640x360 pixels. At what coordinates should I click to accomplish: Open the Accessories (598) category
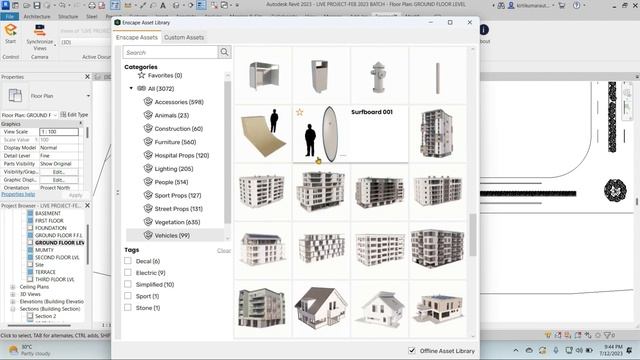coord(179,102)
